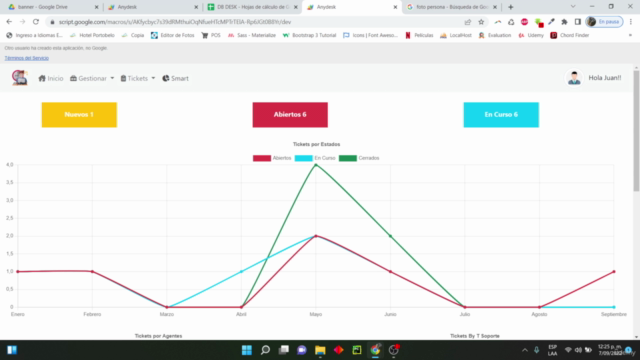Click the En Curso data point at Abril
The height and width of the screenshot is (360, 640).
pos(241,271)
